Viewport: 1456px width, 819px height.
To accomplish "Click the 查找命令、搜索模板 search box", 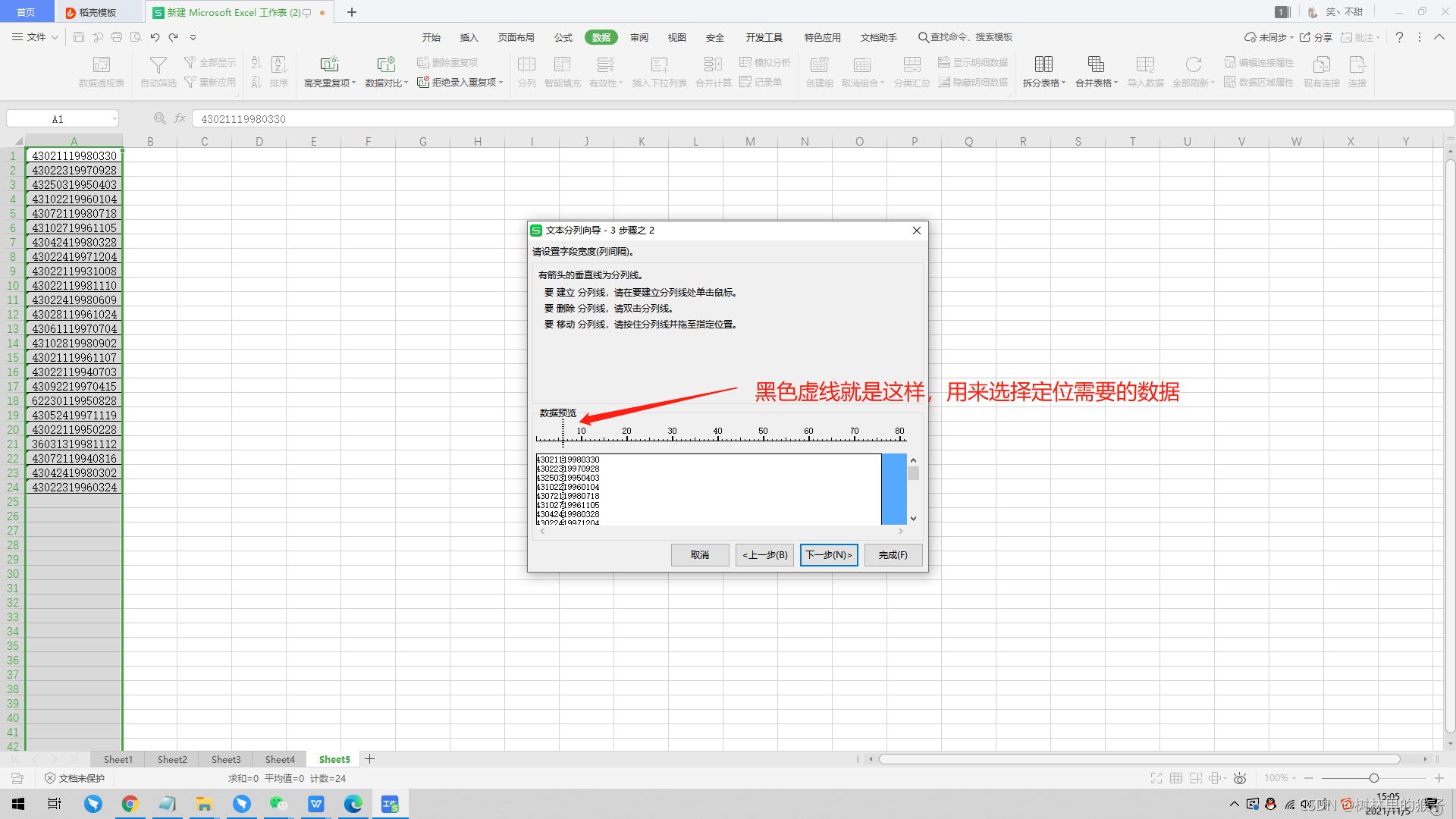I will [965, 37].
